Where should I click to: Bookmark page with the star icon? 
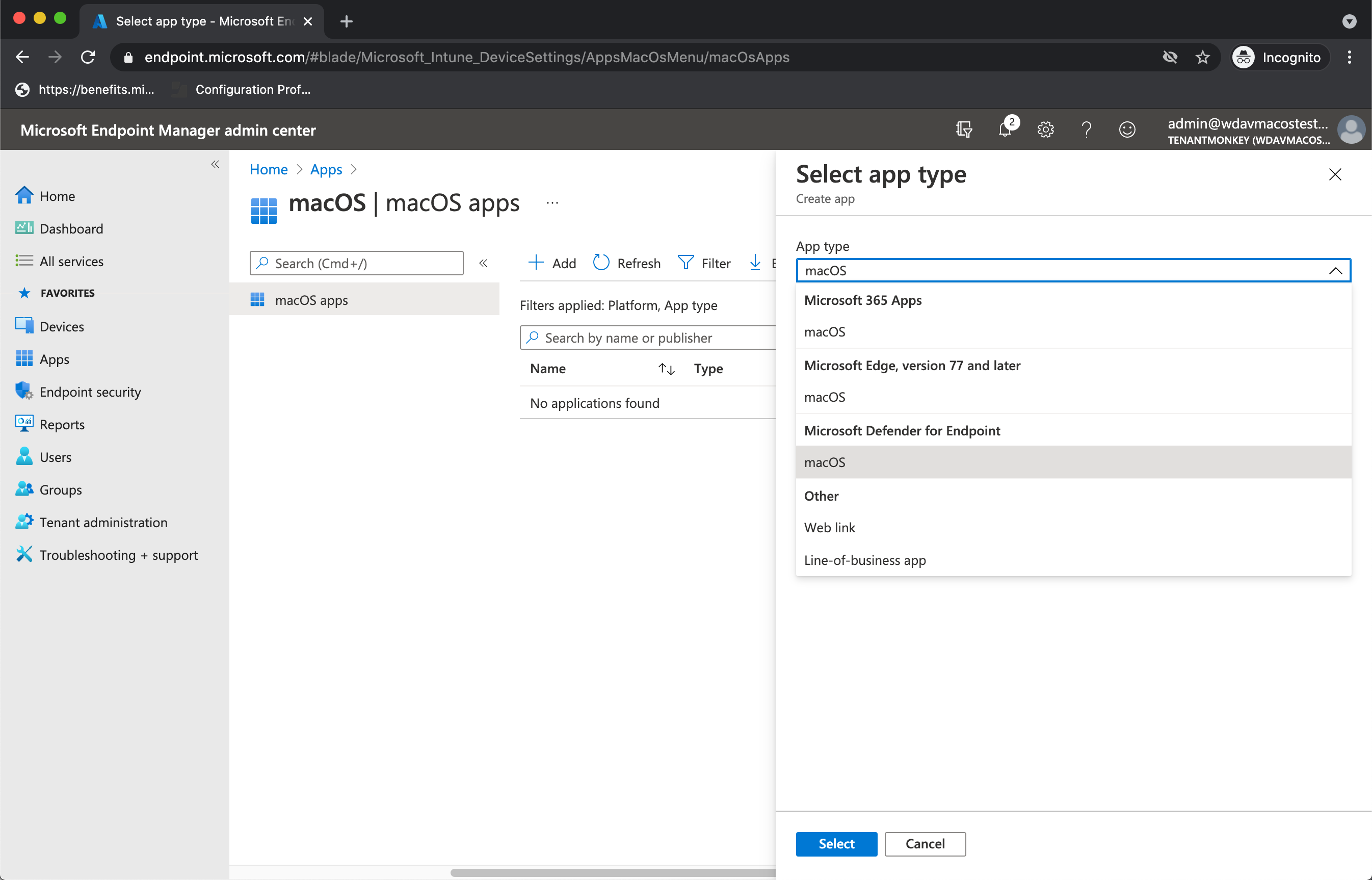point(1202,57)
